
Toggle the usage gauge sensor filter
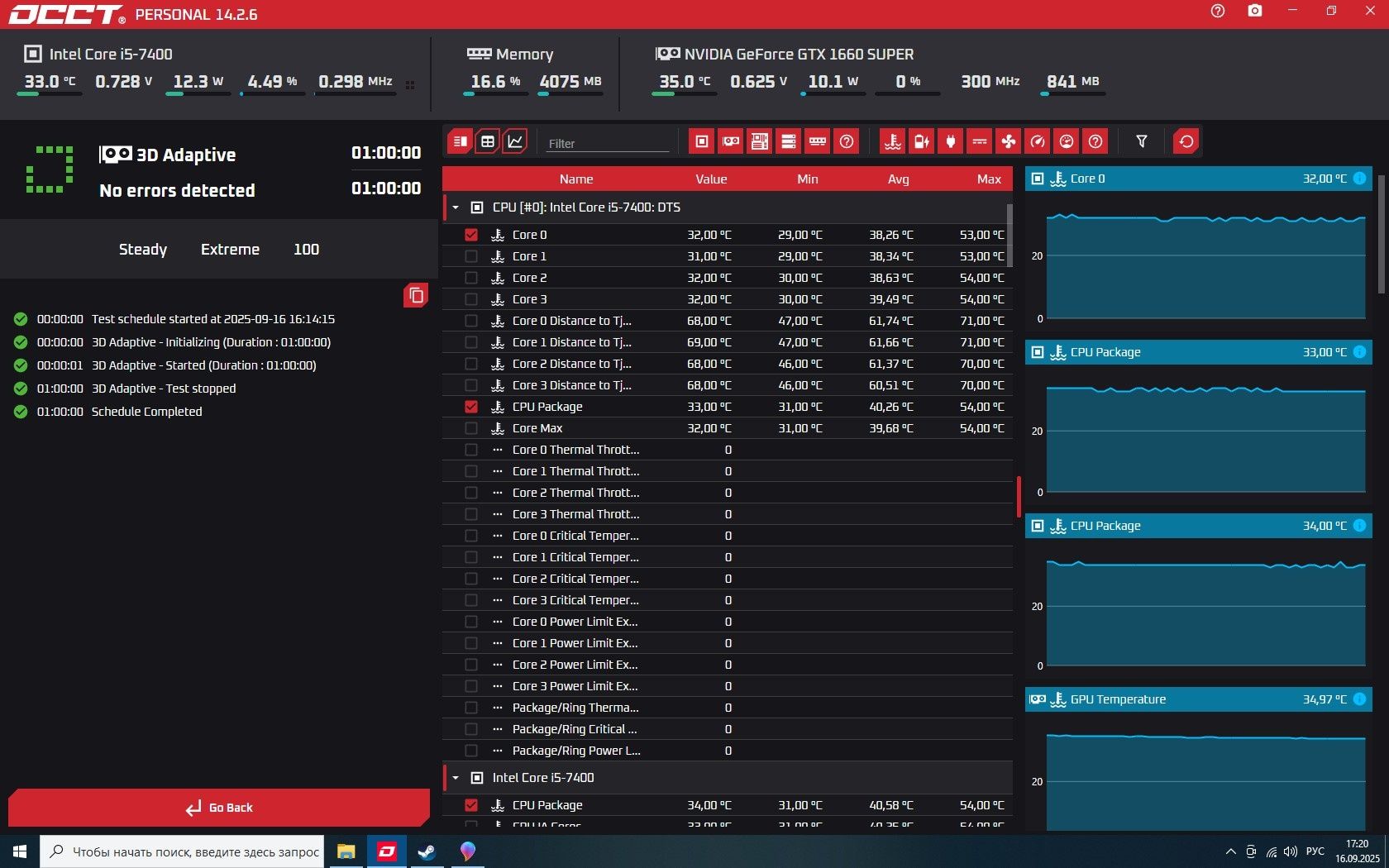coord(1067,141)
